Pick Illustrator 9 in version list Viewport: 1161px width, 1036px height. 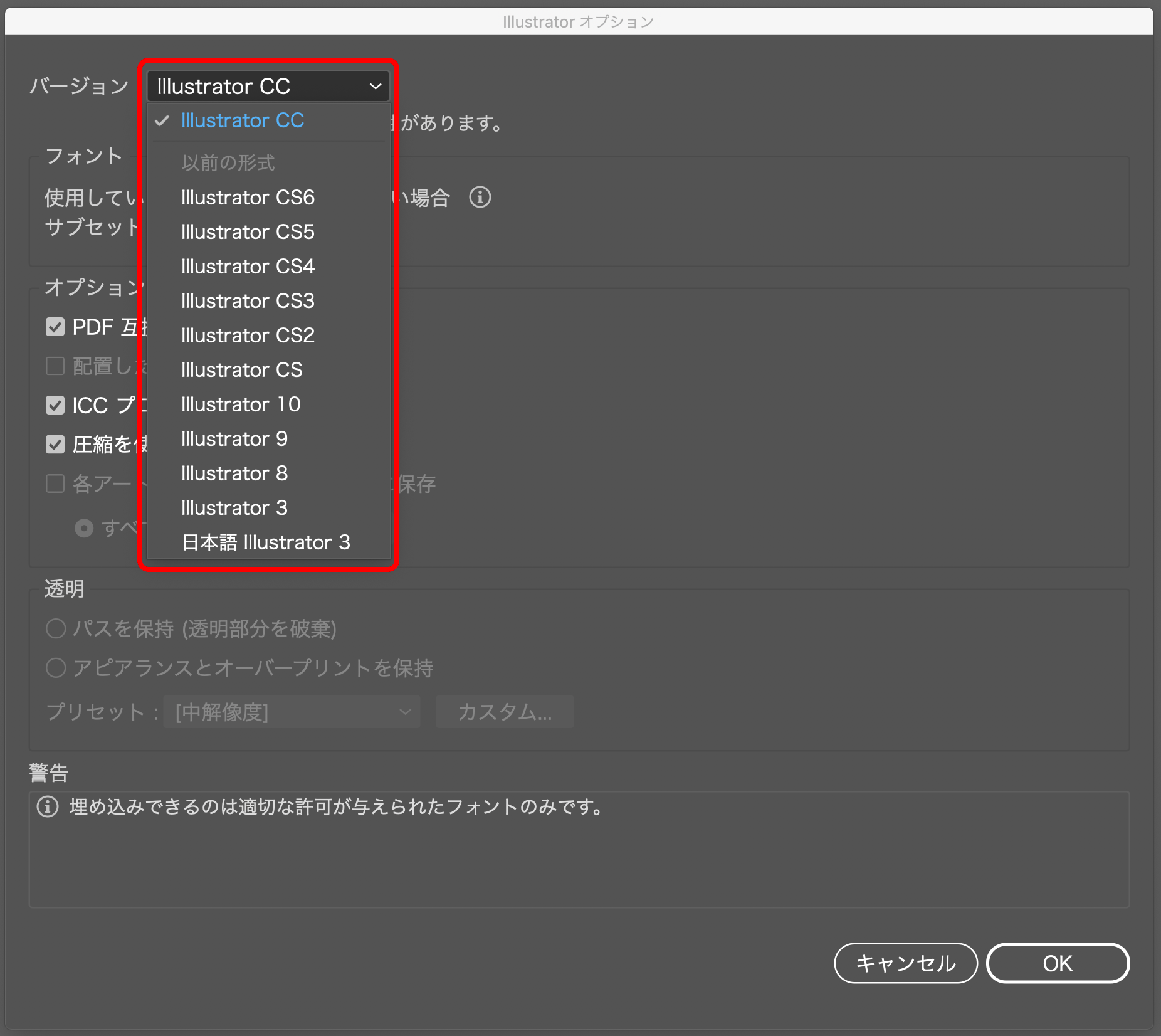click(x=268, y=439)
